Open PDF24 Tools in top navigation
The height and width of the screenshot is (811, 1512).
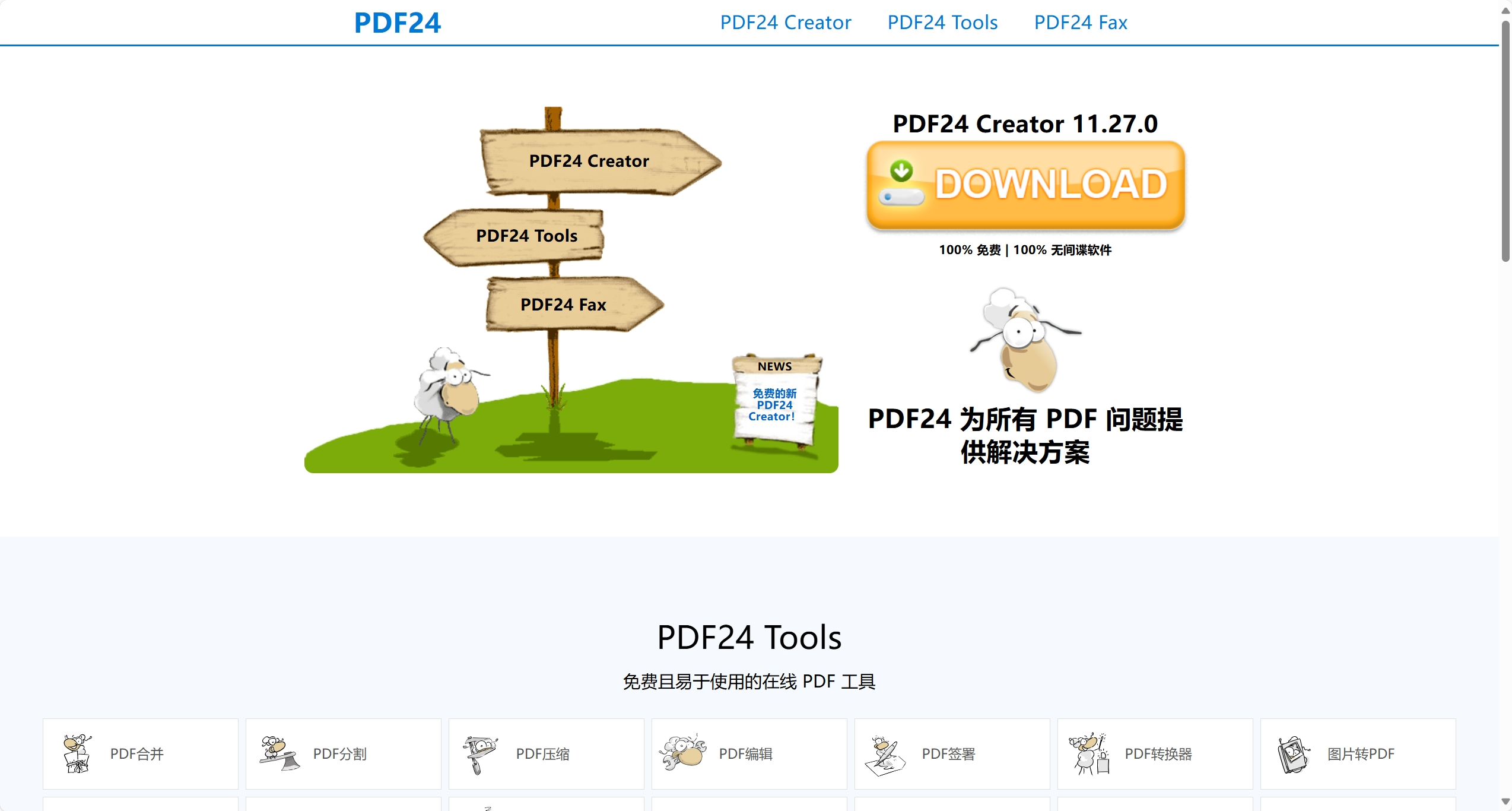[x=942, y=23]
